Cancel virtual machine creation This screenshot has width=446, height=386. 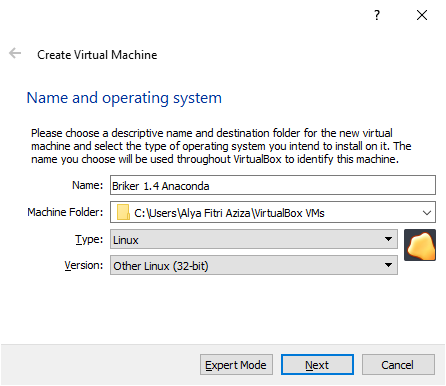click(398, 365)
